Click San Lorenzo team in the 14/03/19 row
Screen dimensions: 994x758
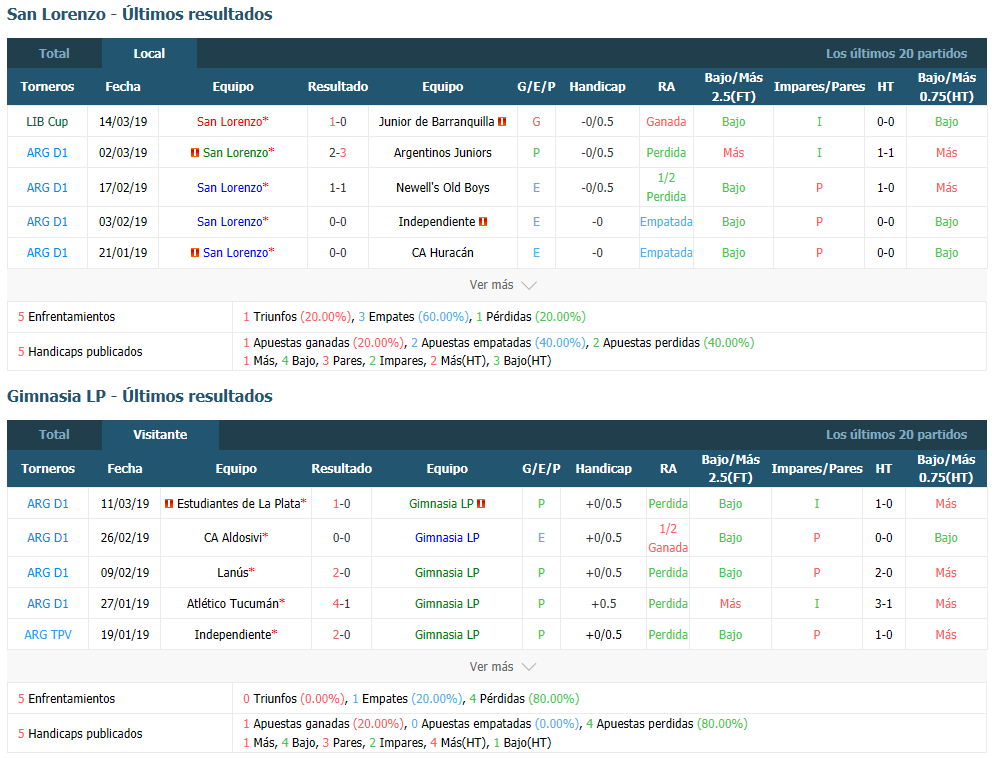pyautogui.click(x=229, y=122)
